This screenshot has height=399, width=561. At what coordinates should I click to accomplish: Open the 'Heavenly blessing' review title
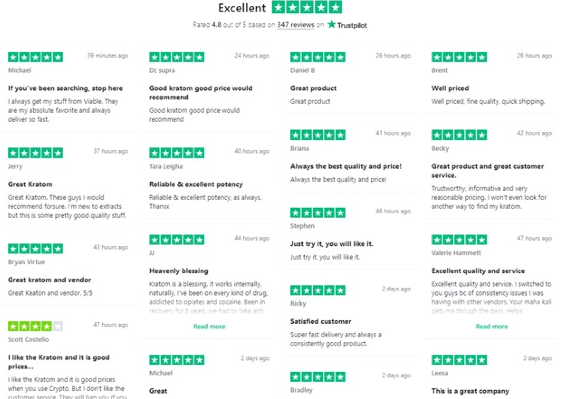[179, 271]
